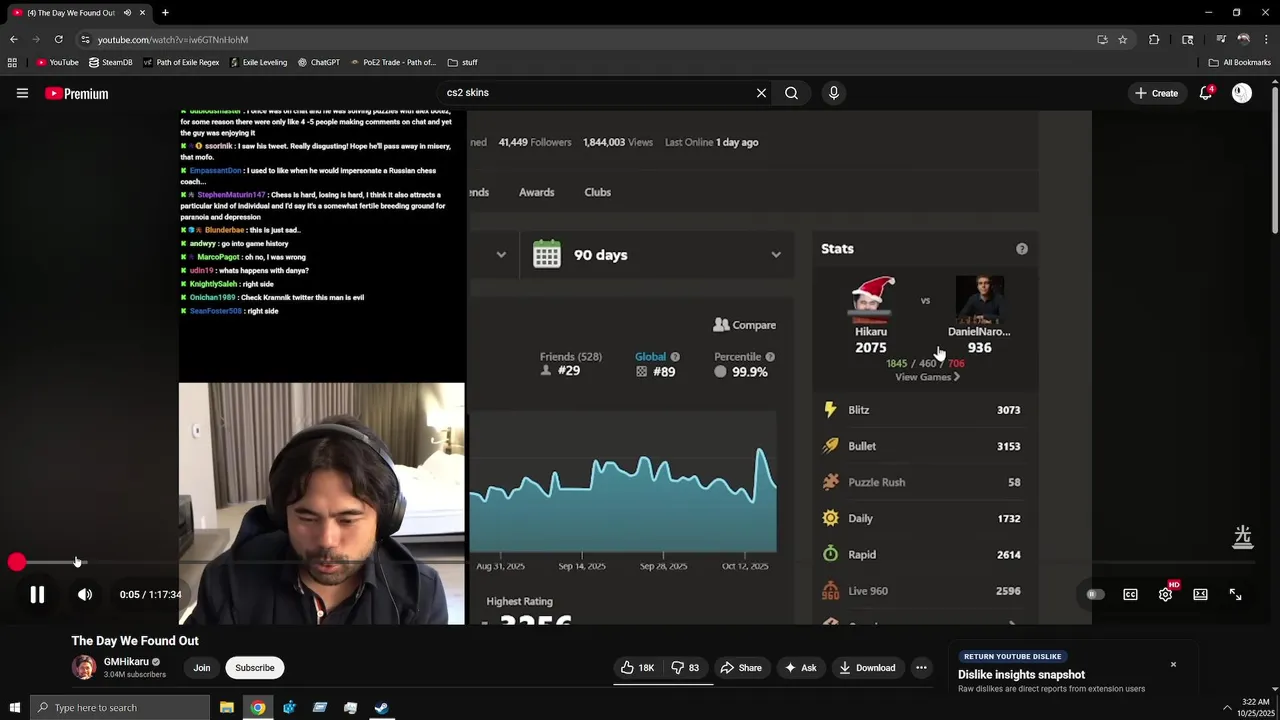Screen dimensions: 1280x720
Task: Click the video title The Day We Found Out
Action: coord(135,641)
